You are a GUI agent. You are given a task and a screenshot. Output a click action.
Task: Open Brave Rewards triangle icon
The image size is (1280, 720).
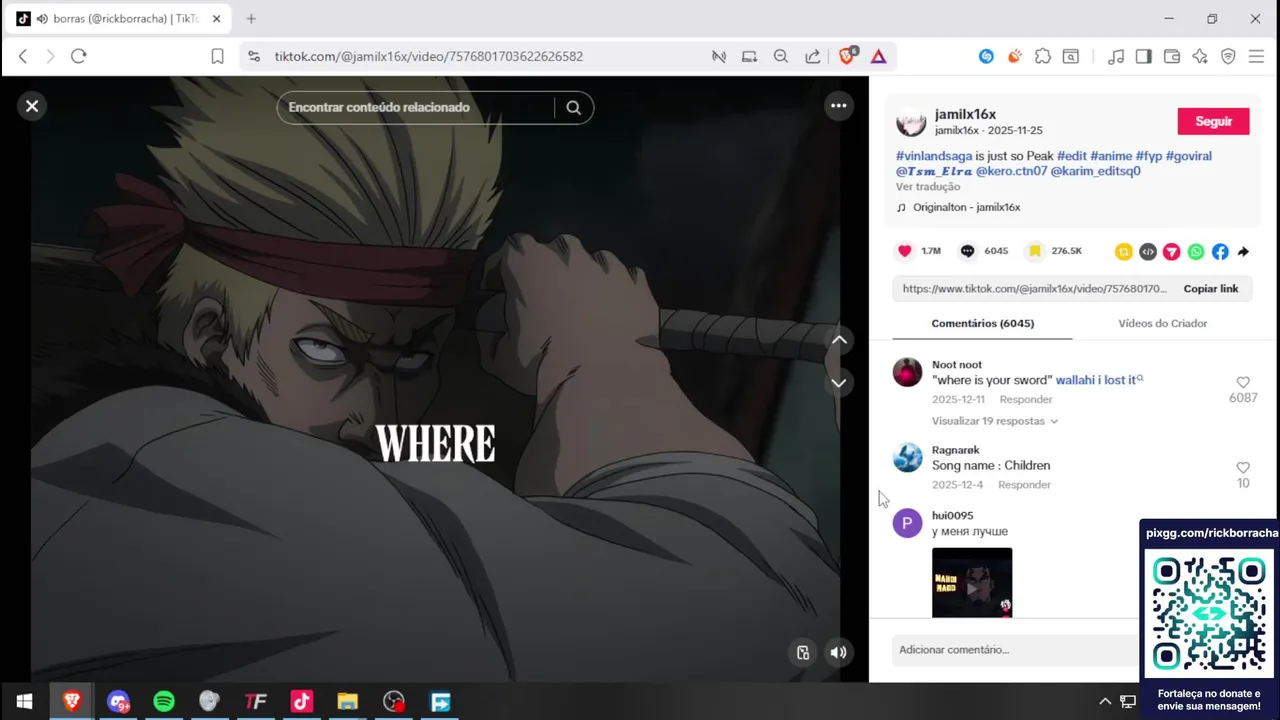pos(878,57)
